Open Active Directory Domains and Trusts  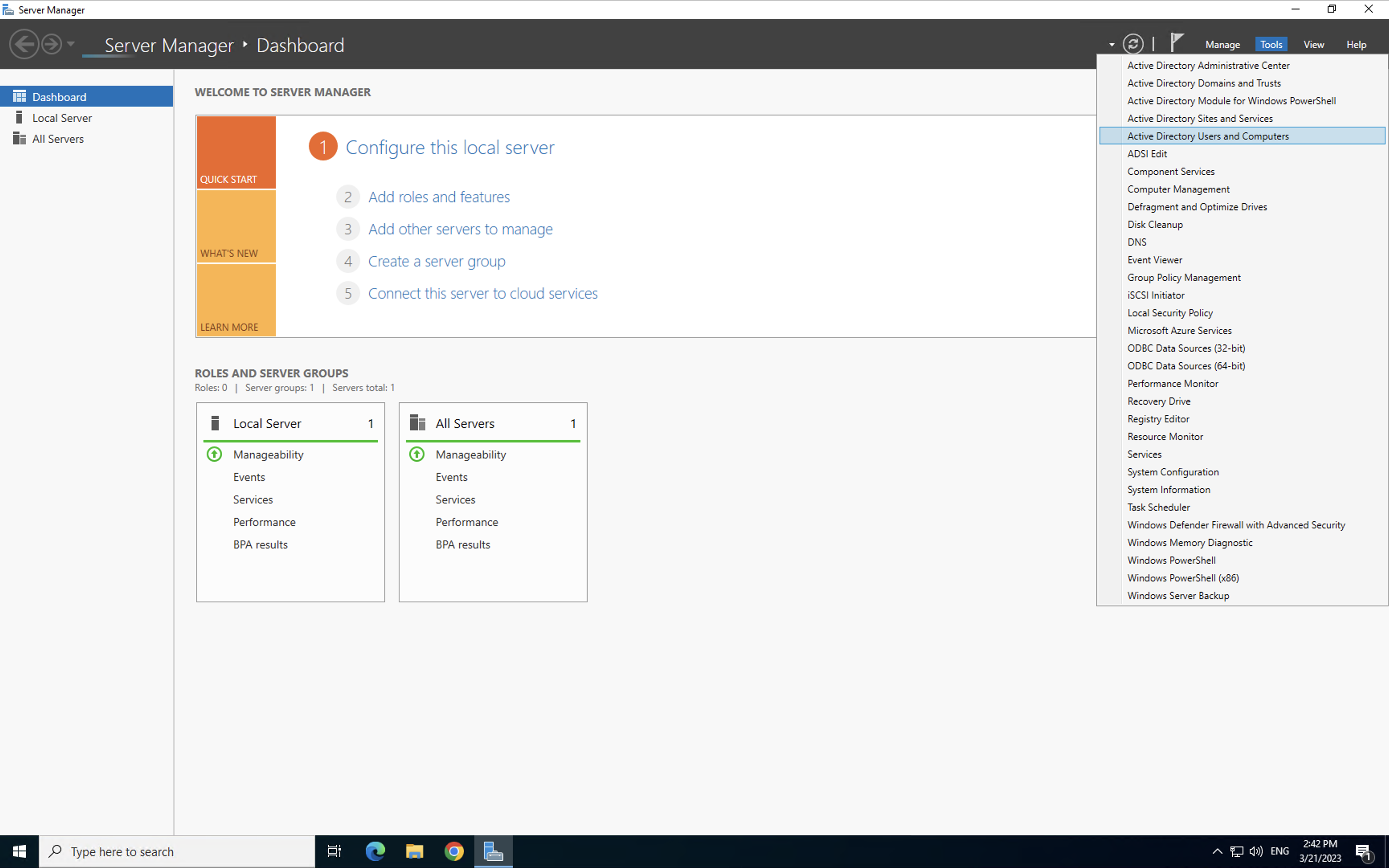(x=1242, y=83)
